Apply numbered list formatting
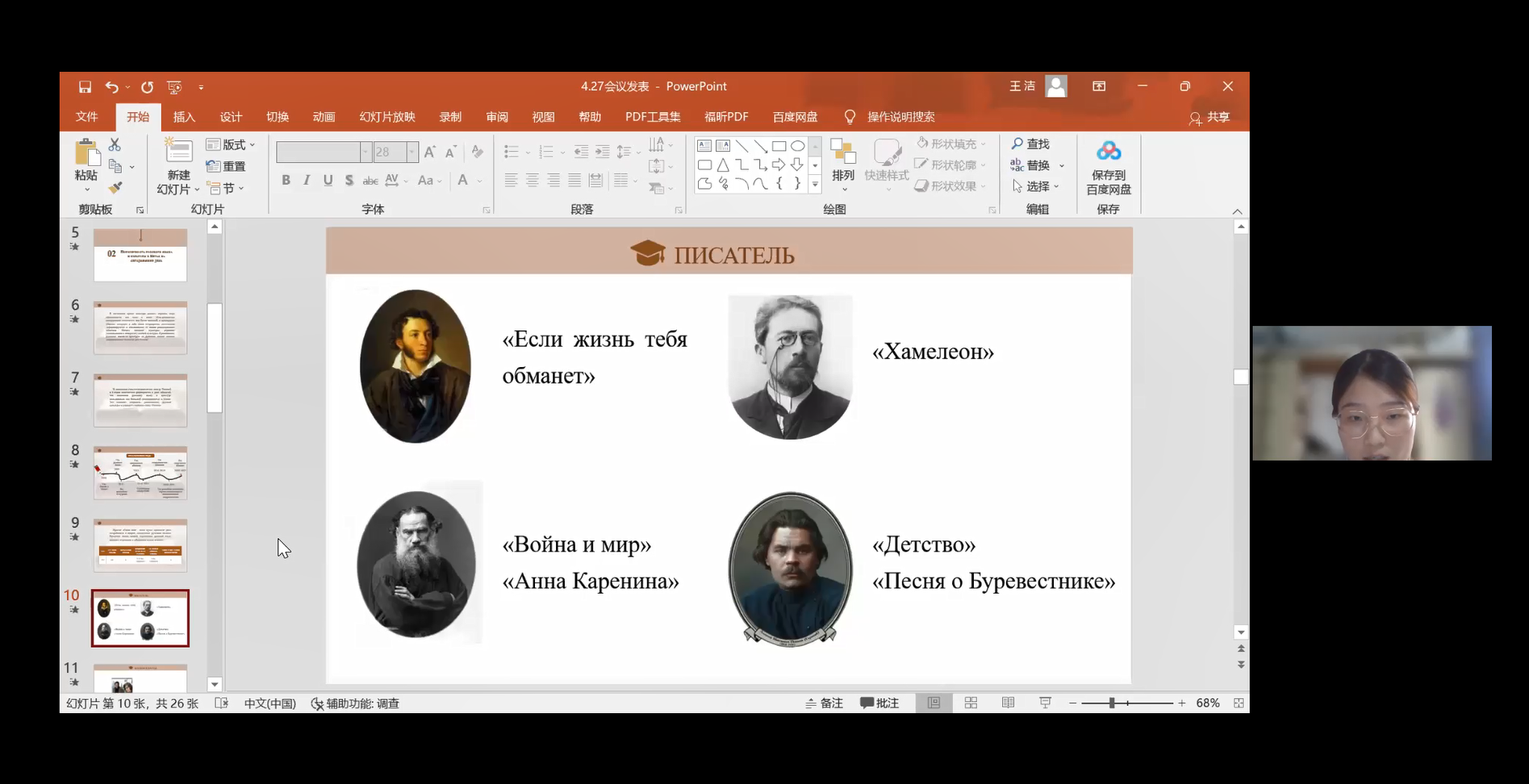Screen dimensions: 1529x784 tap(546, 152)
